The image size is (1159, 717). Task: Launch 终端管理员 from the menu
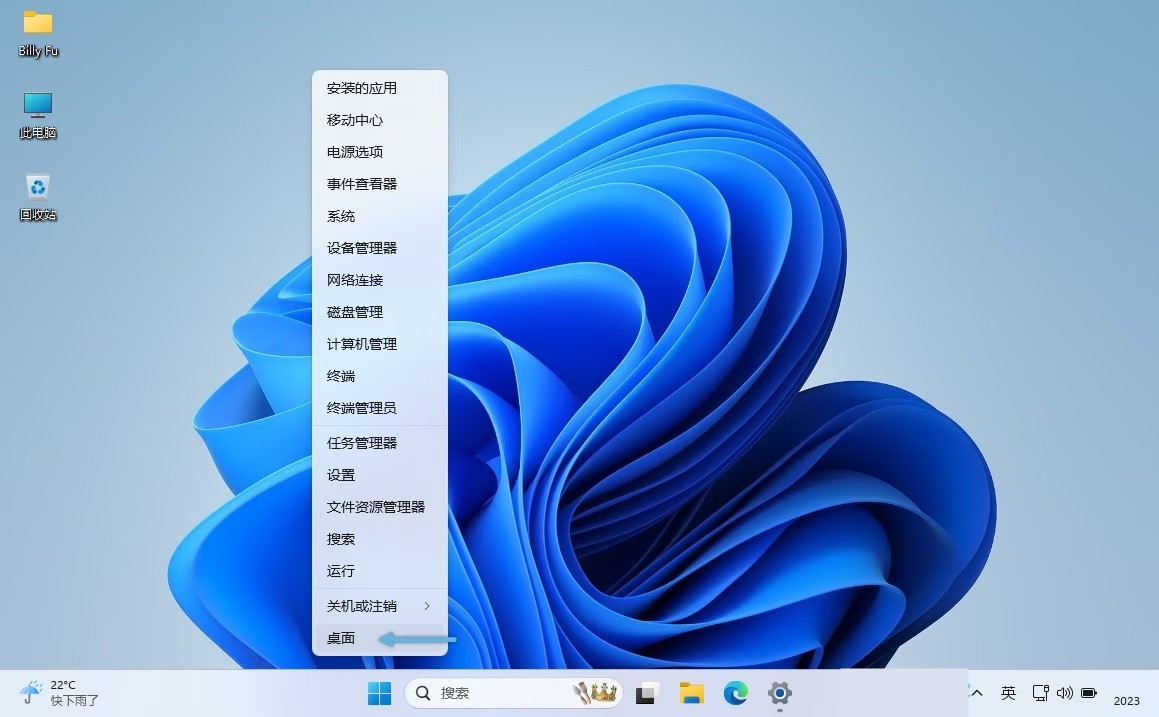point(380,408)
